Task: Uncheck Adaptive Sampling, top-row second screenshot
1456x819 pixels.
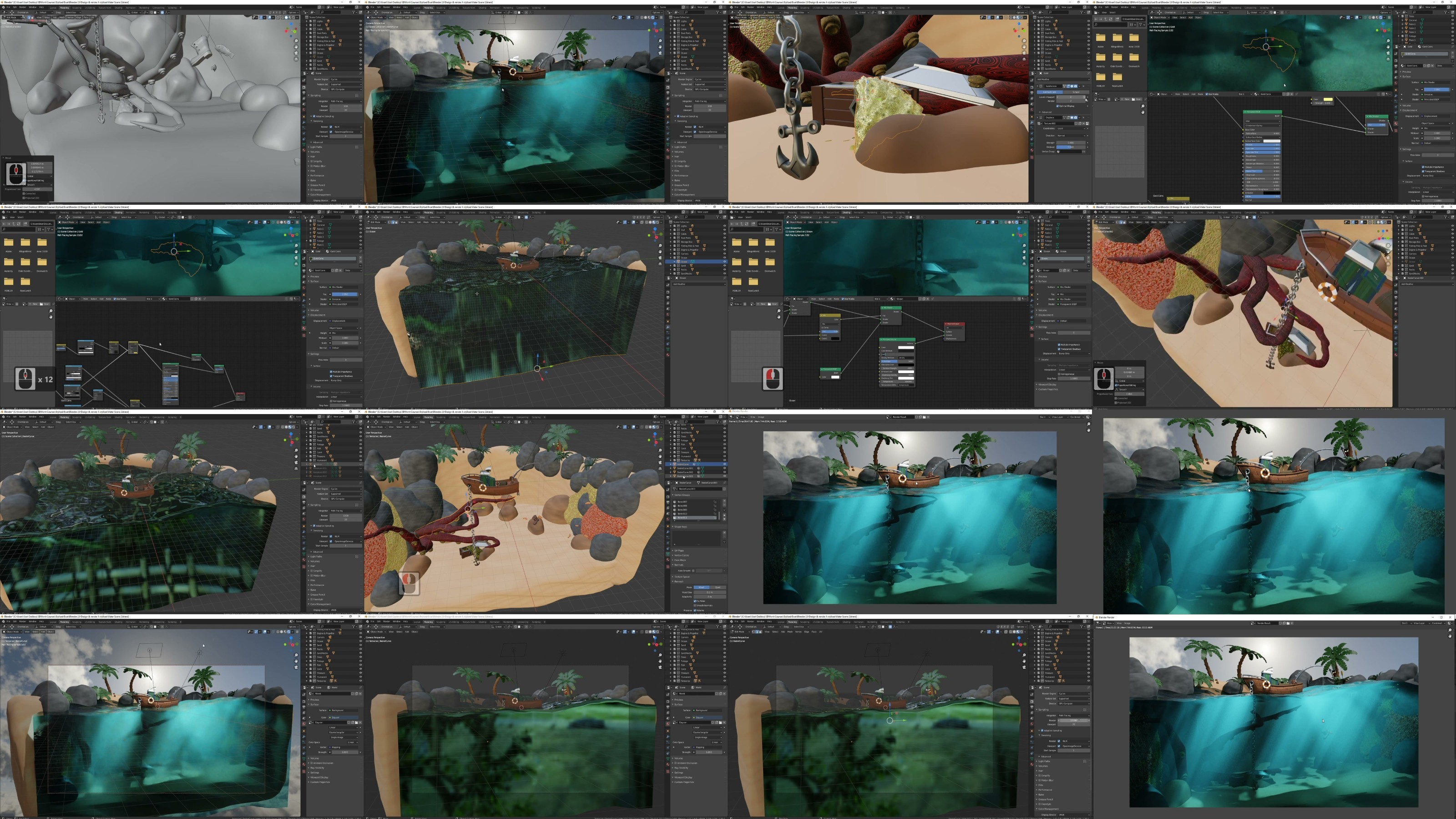Action: point(678,116)
